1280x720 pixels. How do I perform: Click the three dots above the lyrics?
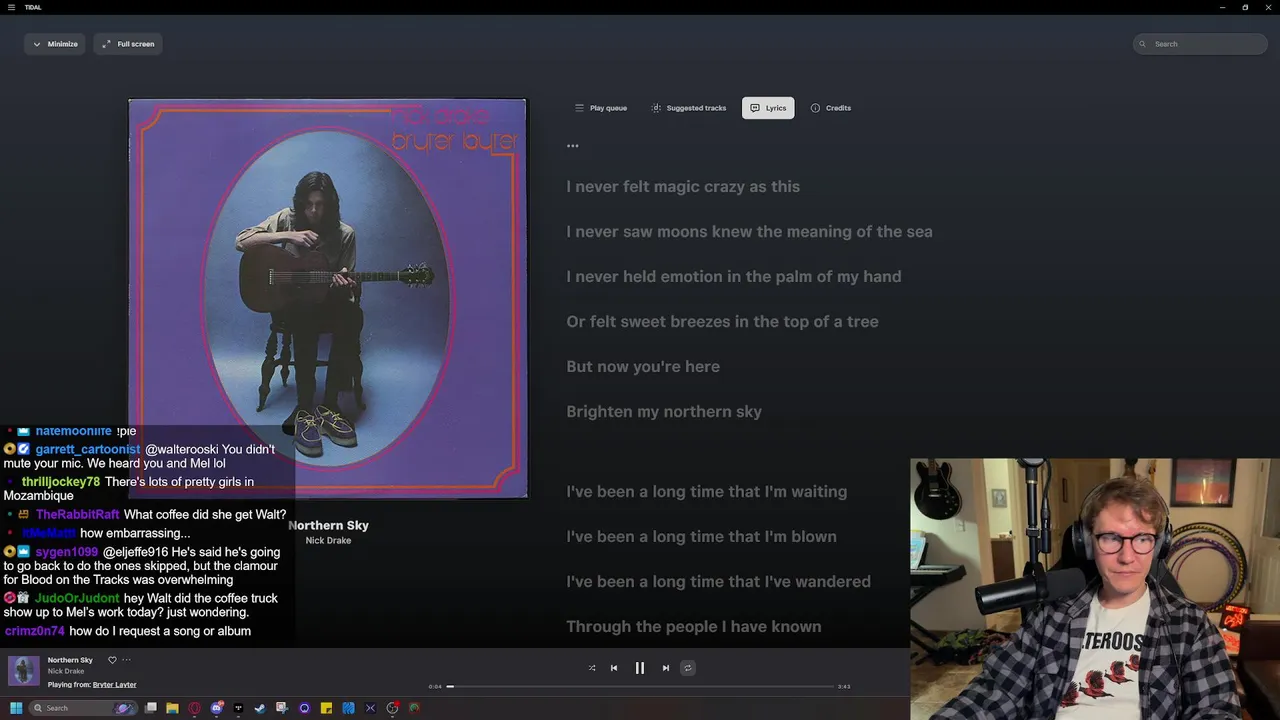[x=573, y=146]
